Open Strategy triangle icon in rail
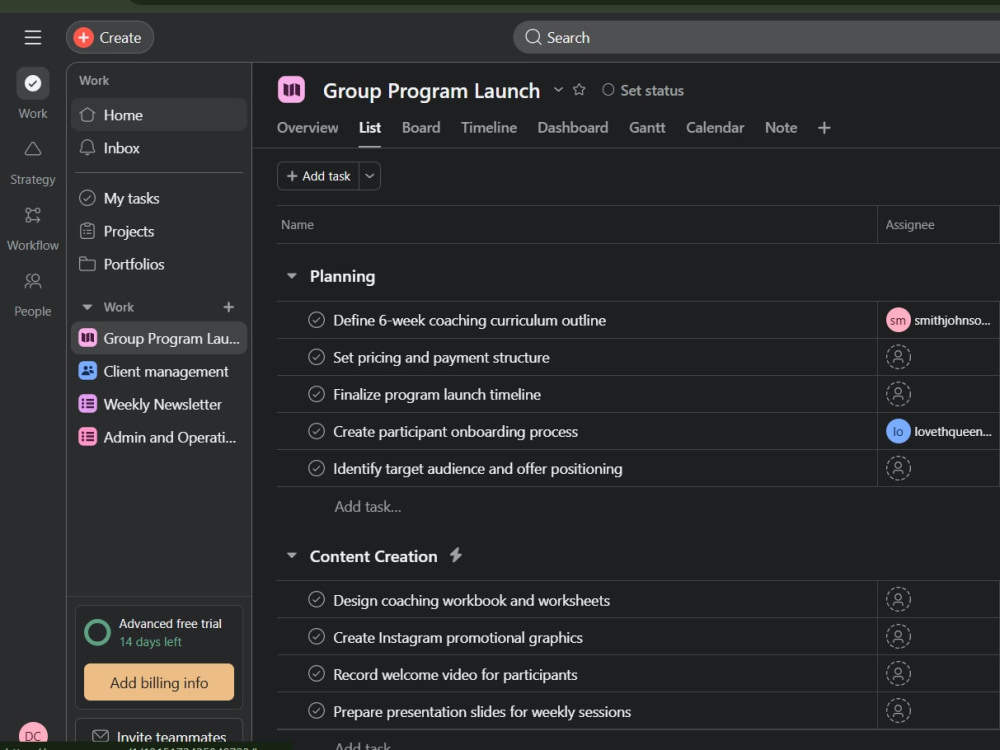Viewport: 1000px width, 750px height. [33, 149]
